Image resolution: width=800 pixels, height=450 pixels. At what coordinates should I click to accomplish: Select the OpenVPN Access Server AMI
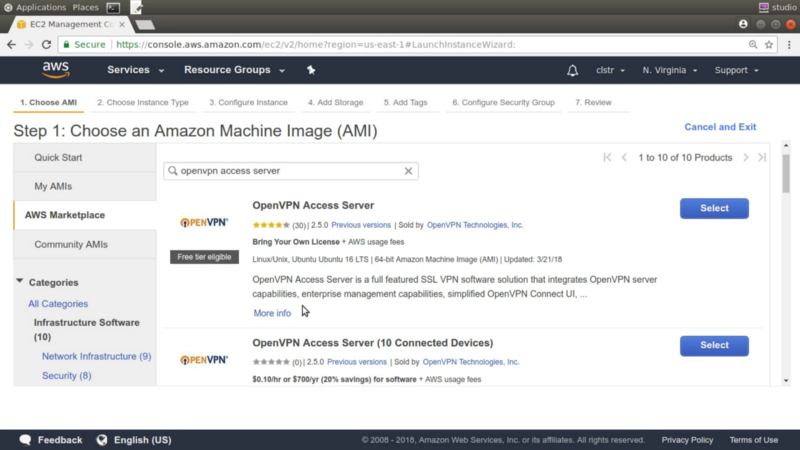click(x=714, y=208)
